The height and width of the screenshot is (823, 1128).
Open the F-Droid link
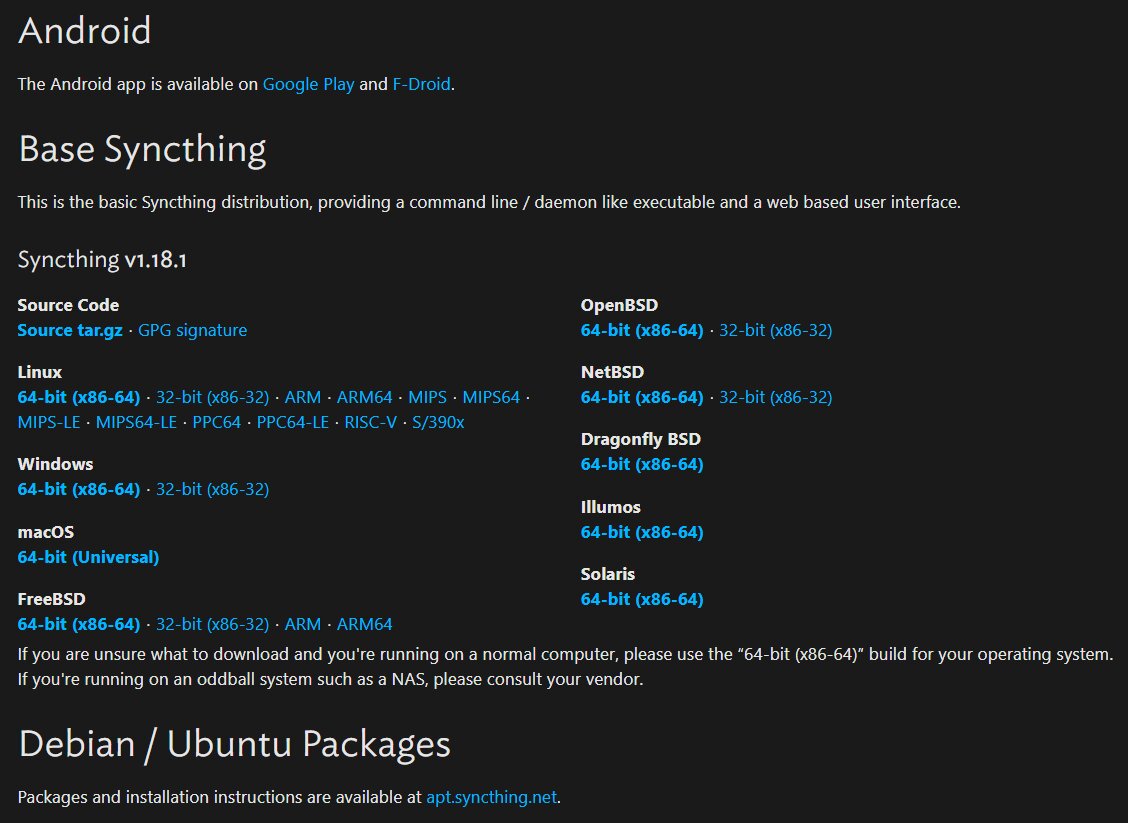point(422,84)
